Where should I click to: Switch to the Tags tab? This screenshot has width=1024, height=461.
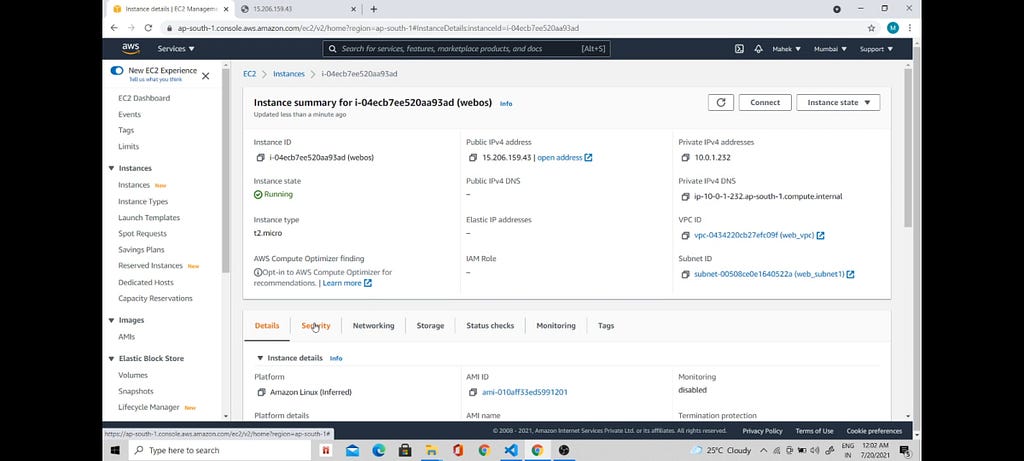(x=606, y=325)
